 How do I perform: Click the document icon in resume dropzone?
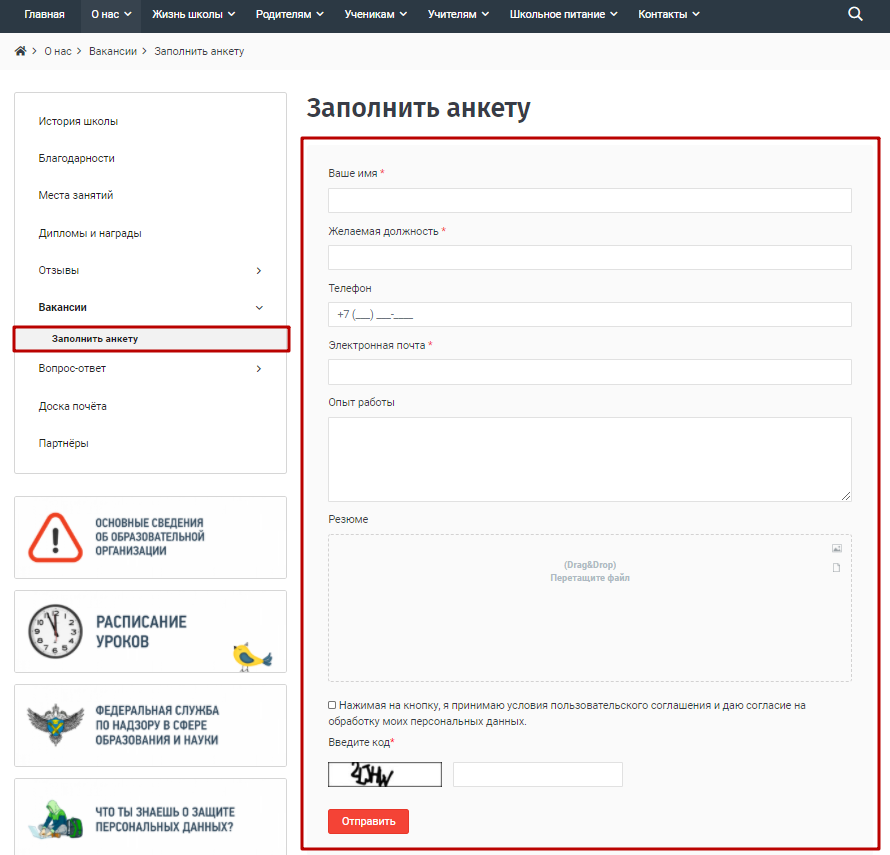pos(837,568)
